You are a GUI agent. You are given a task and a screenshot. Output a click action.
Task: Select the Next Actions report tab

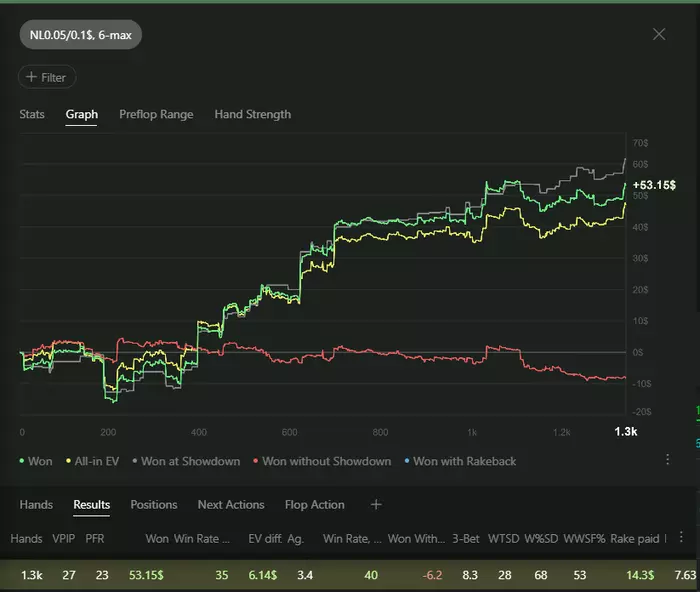tap(231, 505)
